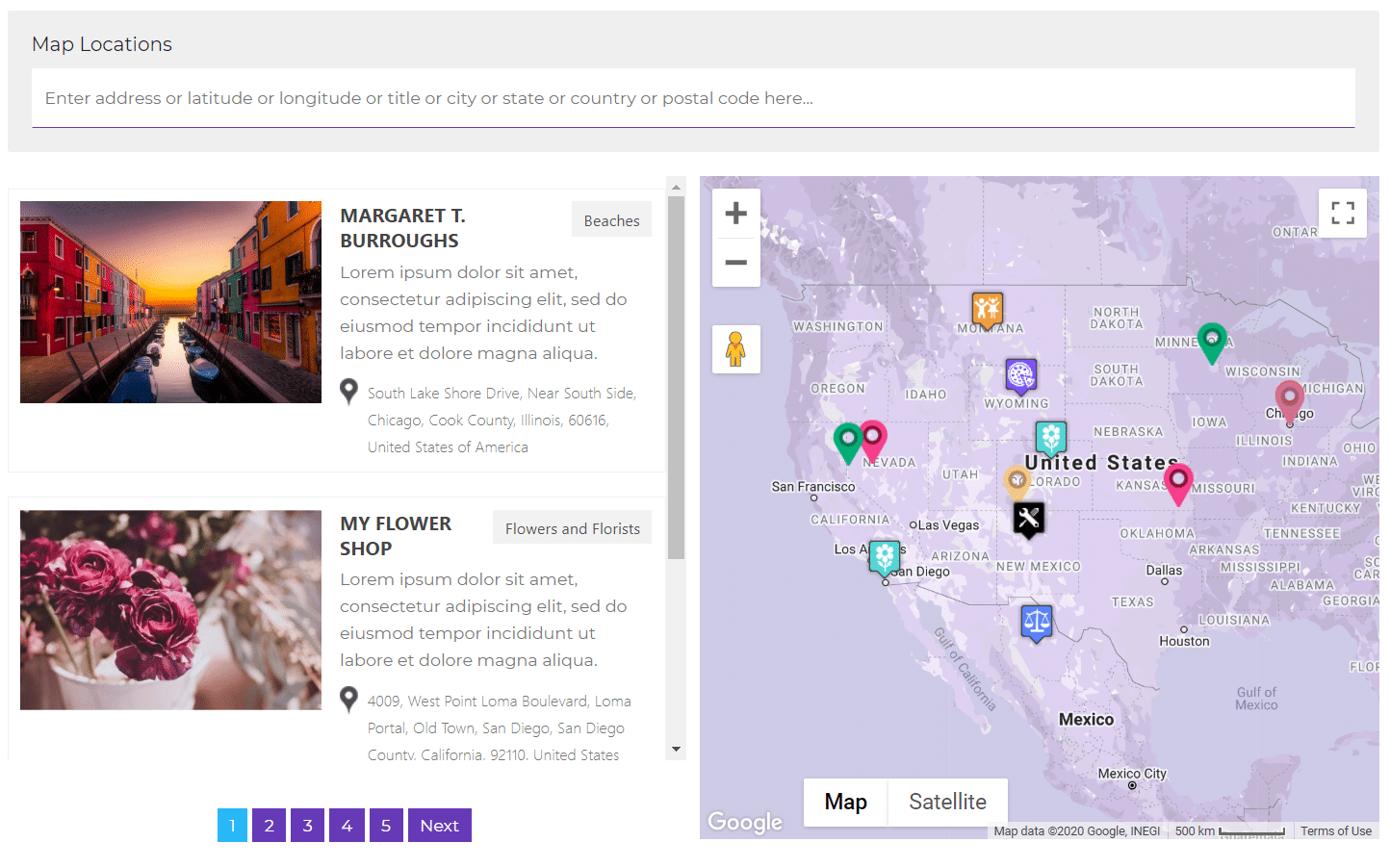Image resolution: width=1390 pixels, height=868 pixels.
Task: Go to pagination page 3
Action: (x=307, y=825)
